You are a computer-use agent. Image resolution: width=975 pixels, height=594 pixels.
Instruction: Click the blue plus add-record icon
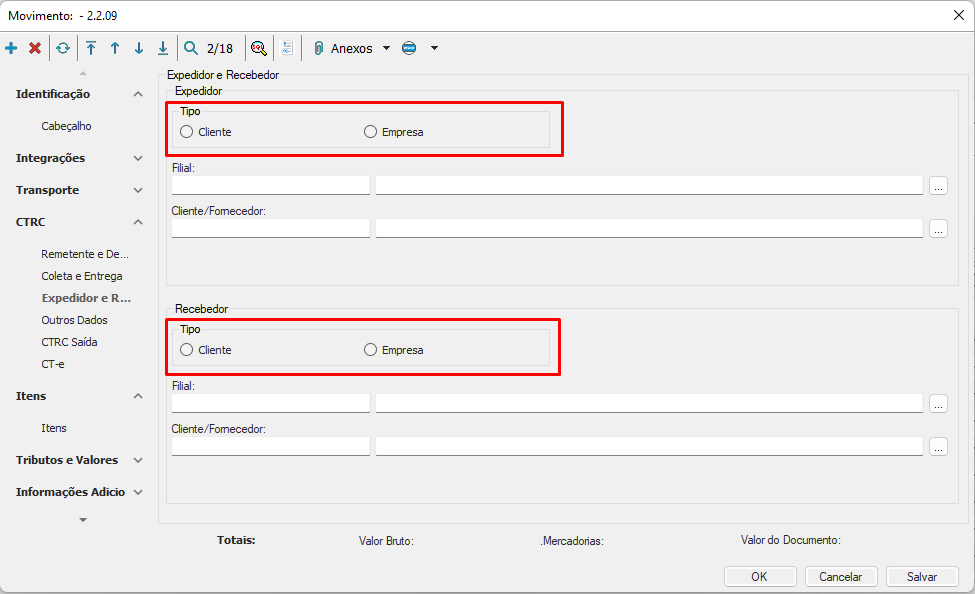(x=11, y=48)
